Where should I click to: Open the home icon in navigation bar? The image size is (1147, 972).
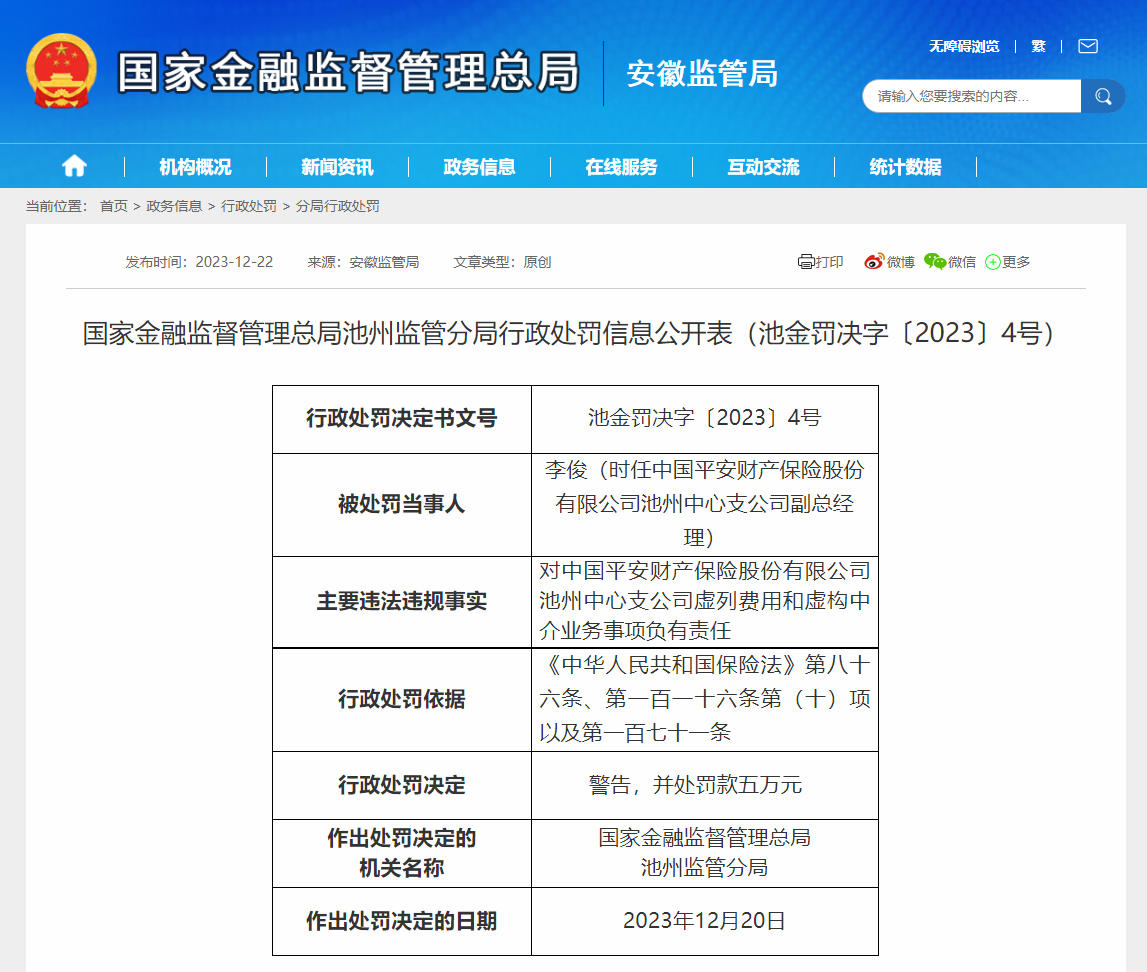[x=74, y=167]
